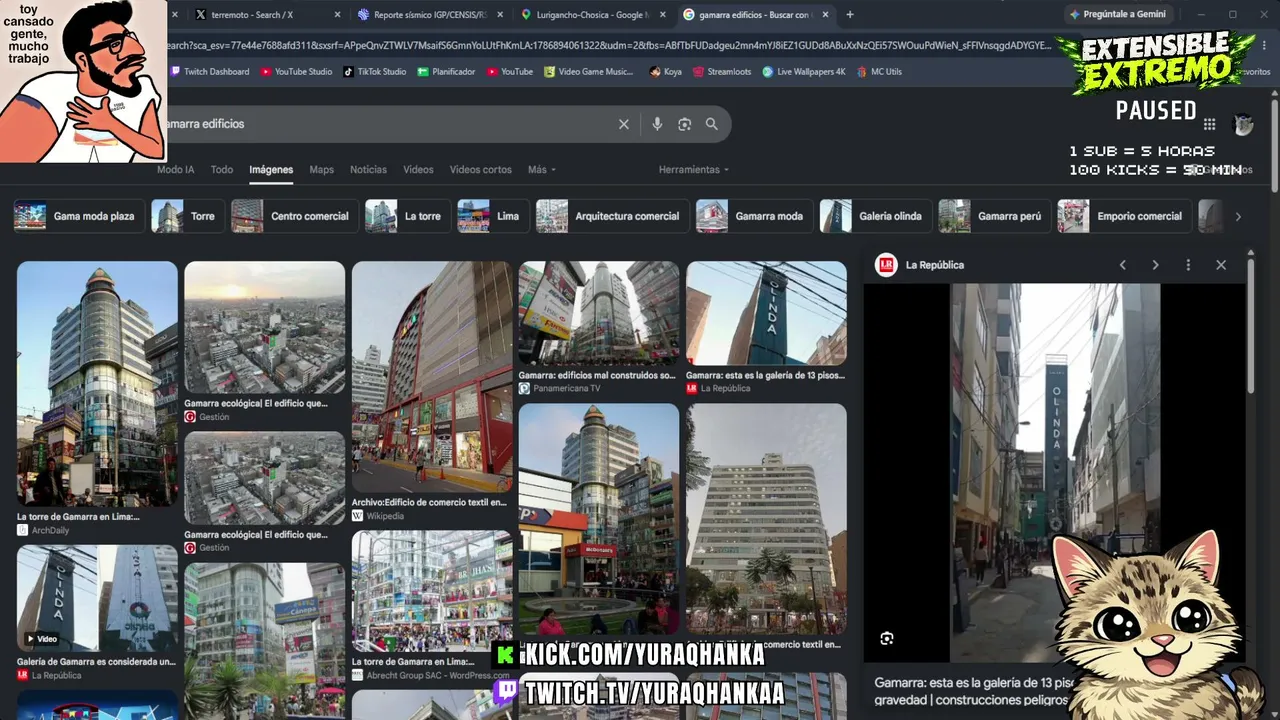
Task: Select the Videos cortos results tab
Action: [481, 170]
